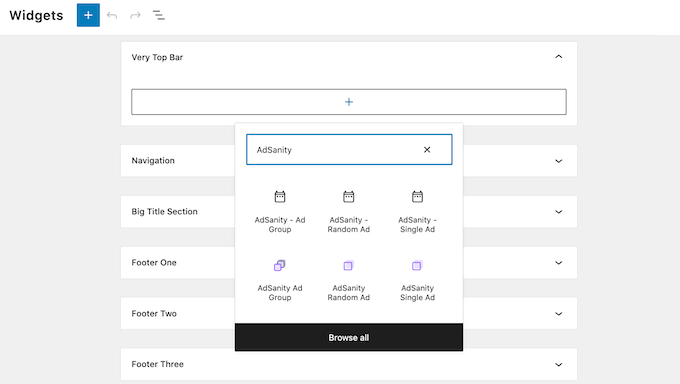Click the blue add block button in toolbar
This screenshot has width=680, height=384.
(88, 15)
